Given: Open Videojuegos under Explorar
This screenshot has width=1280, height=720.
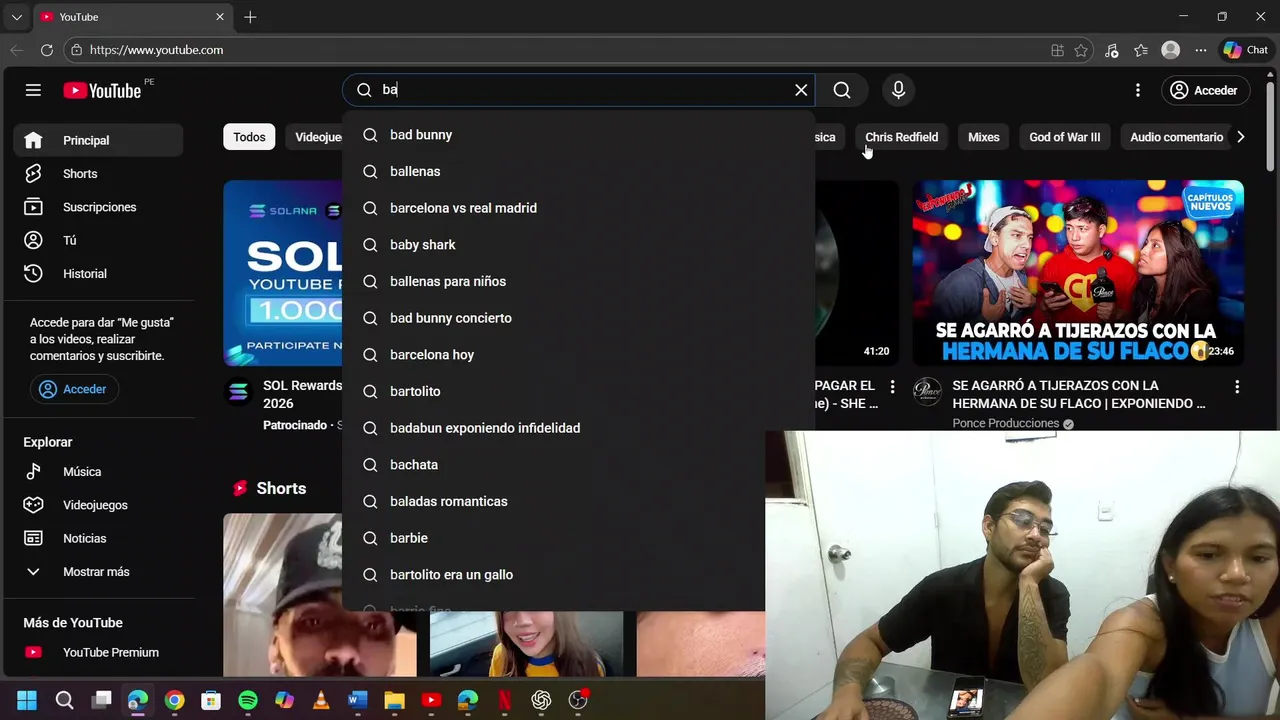Looking at the screenshot, I should coord(98,505).
